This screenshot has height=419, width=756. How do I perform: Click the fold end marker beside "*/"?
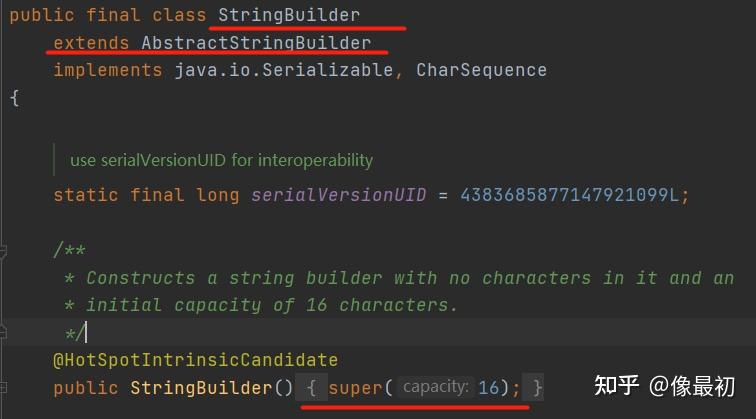[5, 331]
